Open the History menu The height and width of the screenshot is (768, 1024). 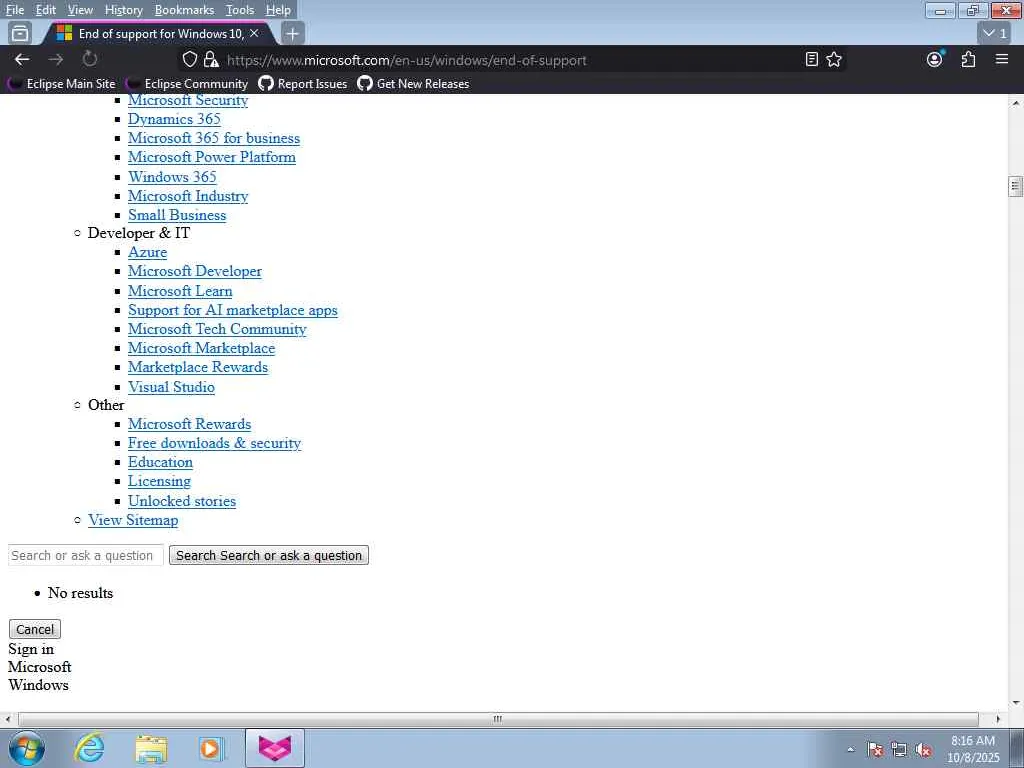coord(123,10)
